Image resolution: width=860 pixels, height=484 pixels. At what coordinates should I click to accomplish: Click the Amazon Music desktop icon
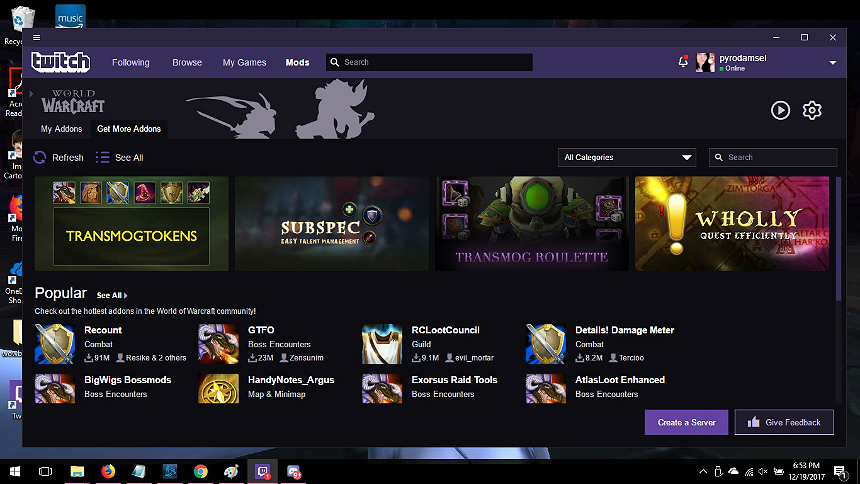coord(70,16)
